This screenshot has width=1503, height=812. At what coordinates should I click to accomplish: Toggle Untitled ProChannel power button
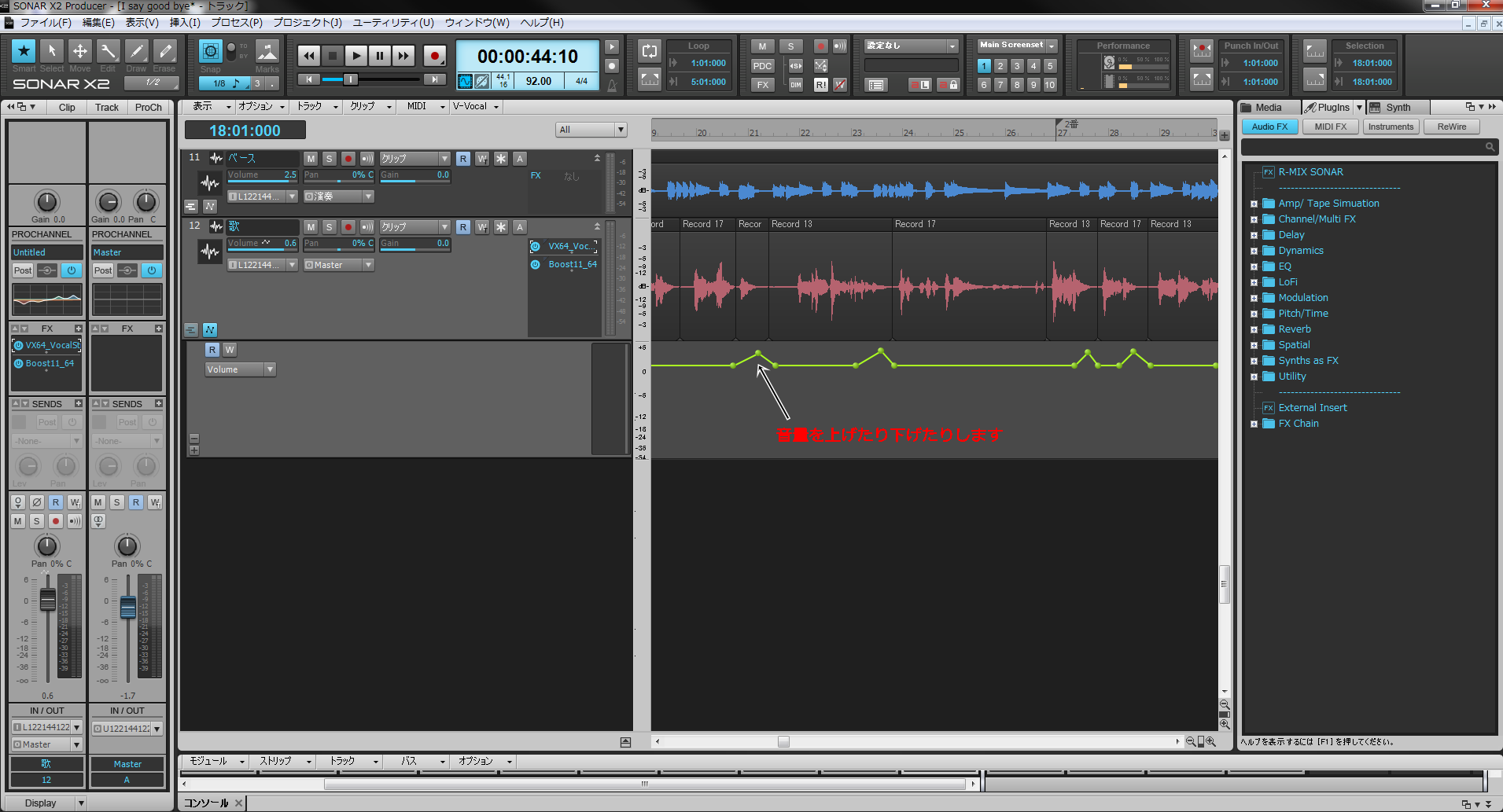tap(72, 270)
